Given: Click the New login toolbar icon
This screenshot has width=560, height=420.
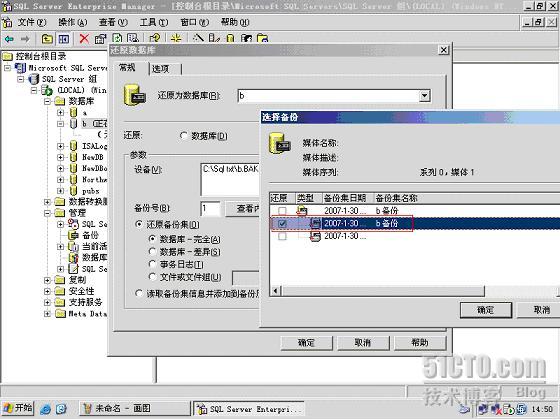Looking at the screenshot, I should click(246, 38).
